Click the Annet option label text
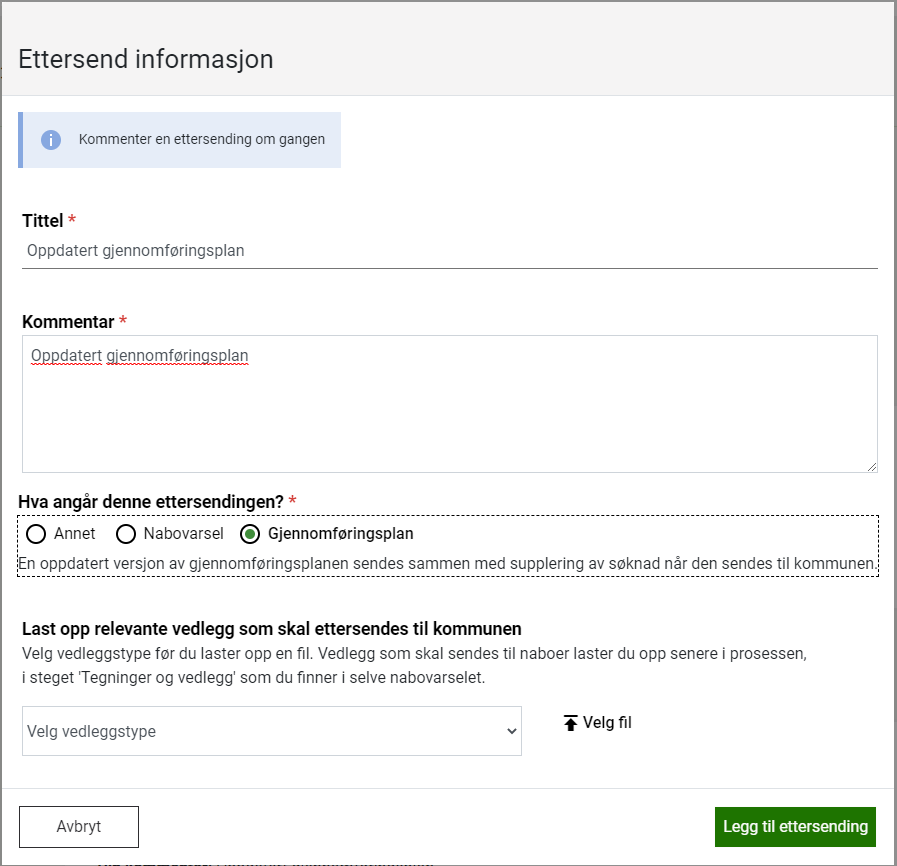The width and height of the screenshot is (897, 866). [74, 534]
